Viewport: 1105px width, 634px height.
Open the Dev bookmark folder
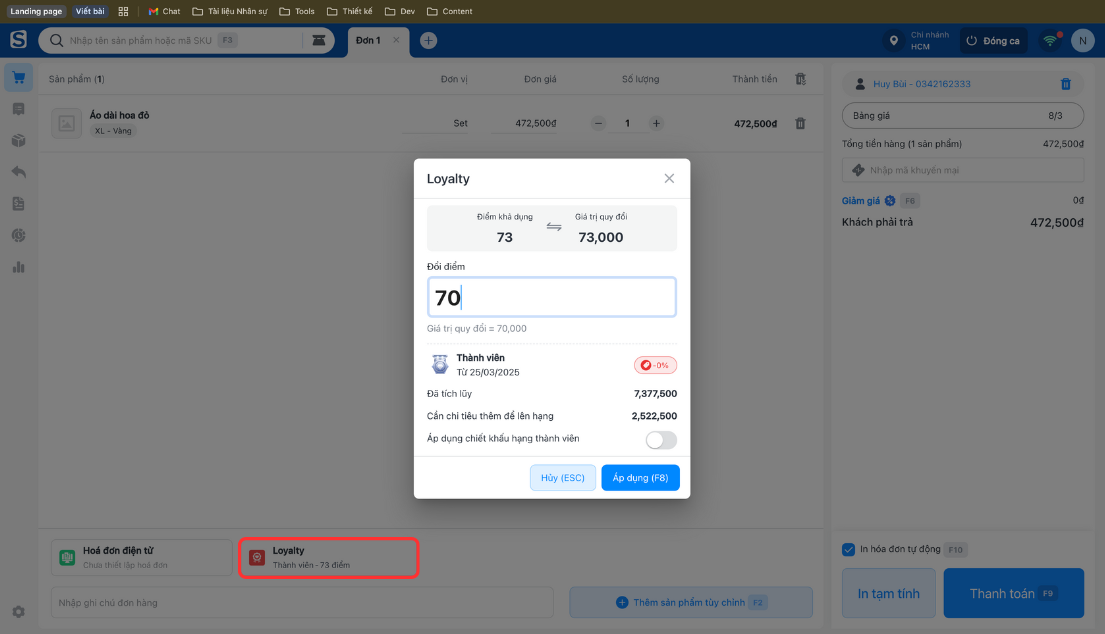(x=400, y=11)
